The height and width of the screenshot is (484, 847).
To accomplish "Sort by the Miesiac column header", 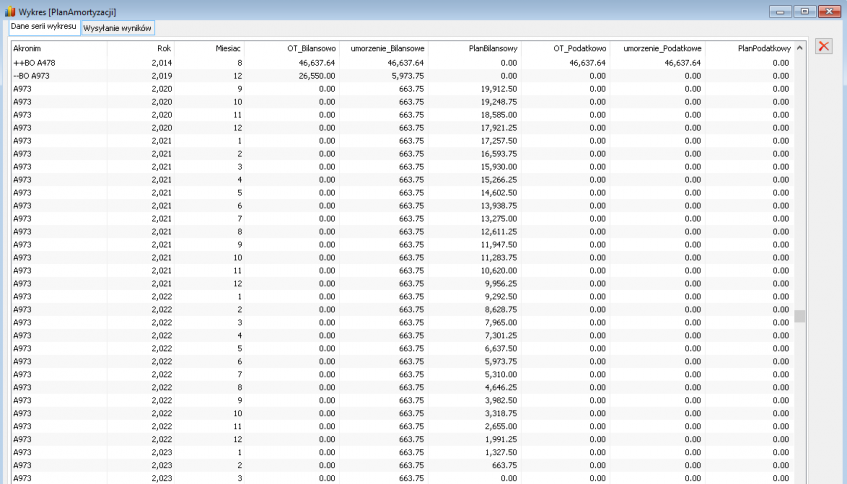I will (x=209, y=49).
